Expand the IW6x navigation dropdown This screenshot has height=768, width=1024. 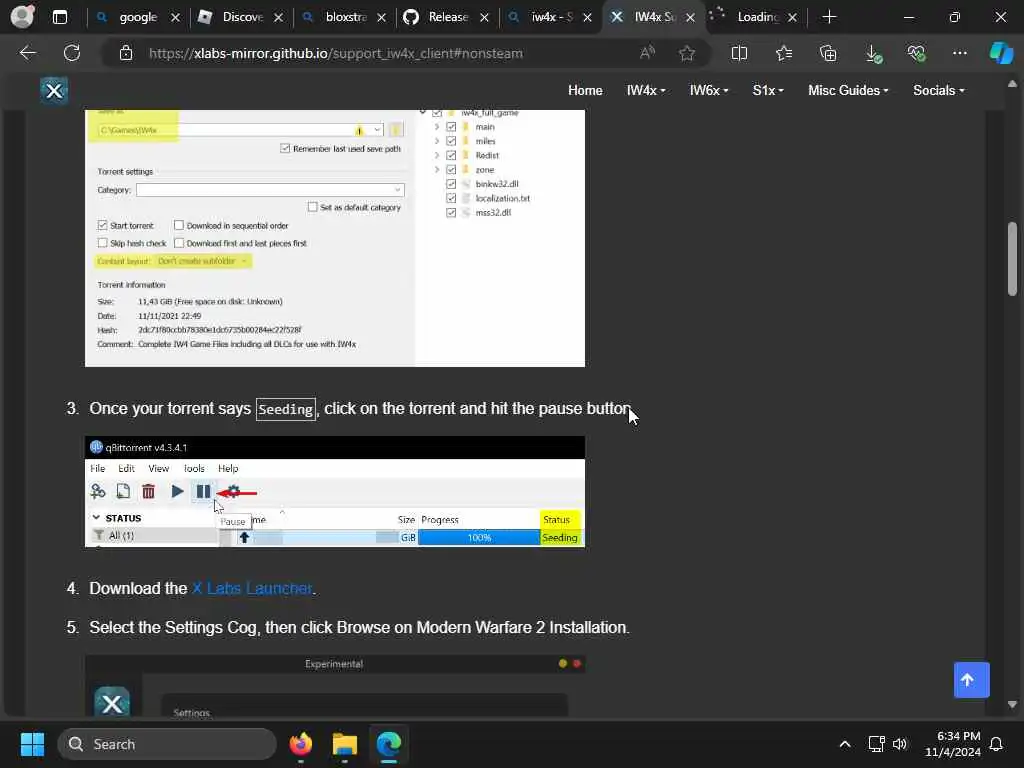click(x=709, y=90)
